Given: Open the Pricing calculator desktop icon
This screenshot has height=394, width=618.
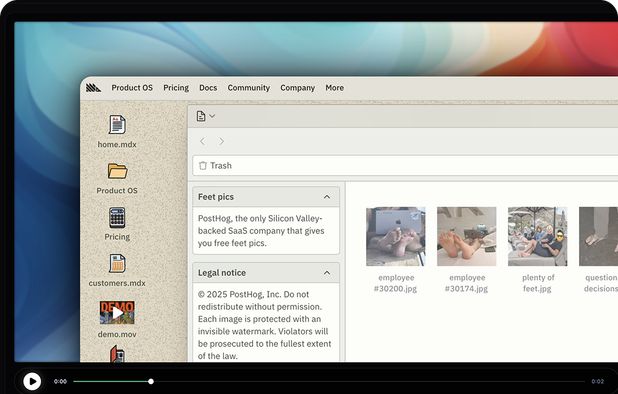Looking at the screenshot, I should (x=117, y=217).
